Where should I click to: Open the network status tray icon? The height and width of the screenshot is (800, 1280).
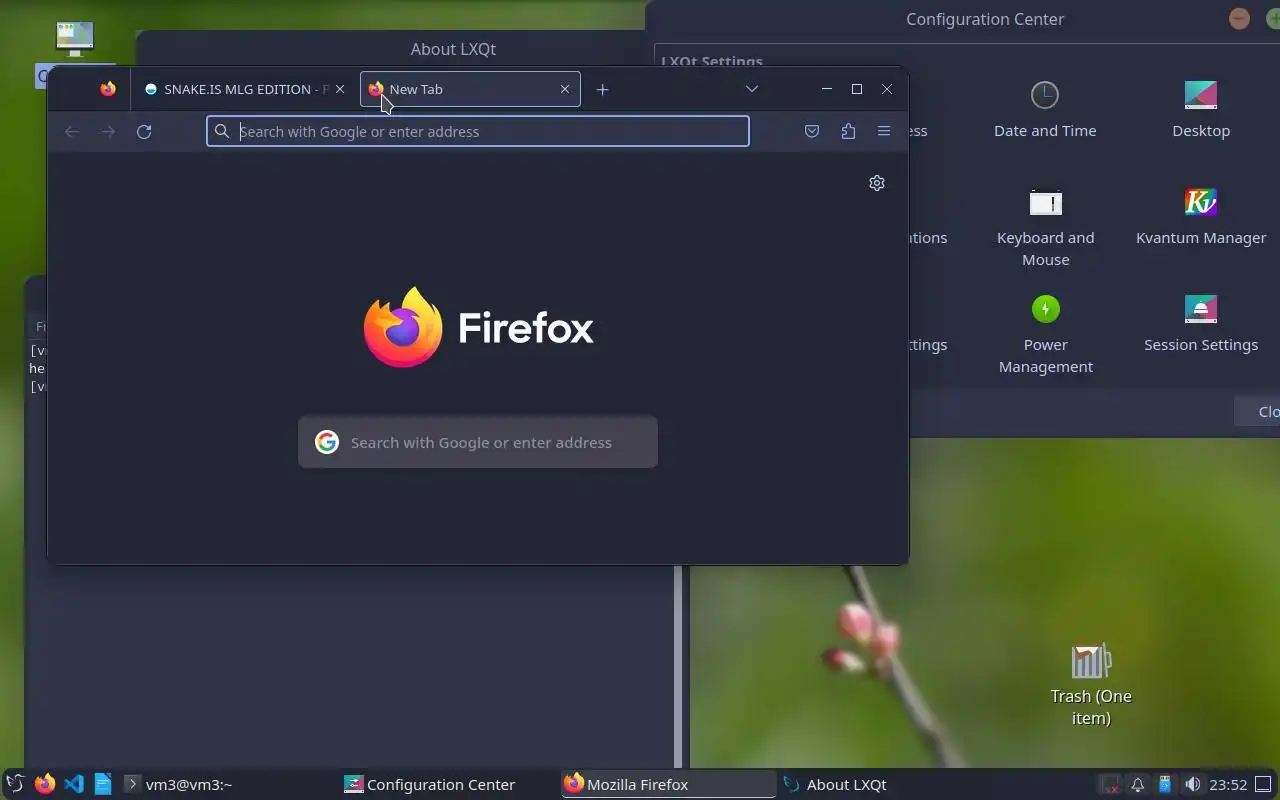[x=1110, y=784]
